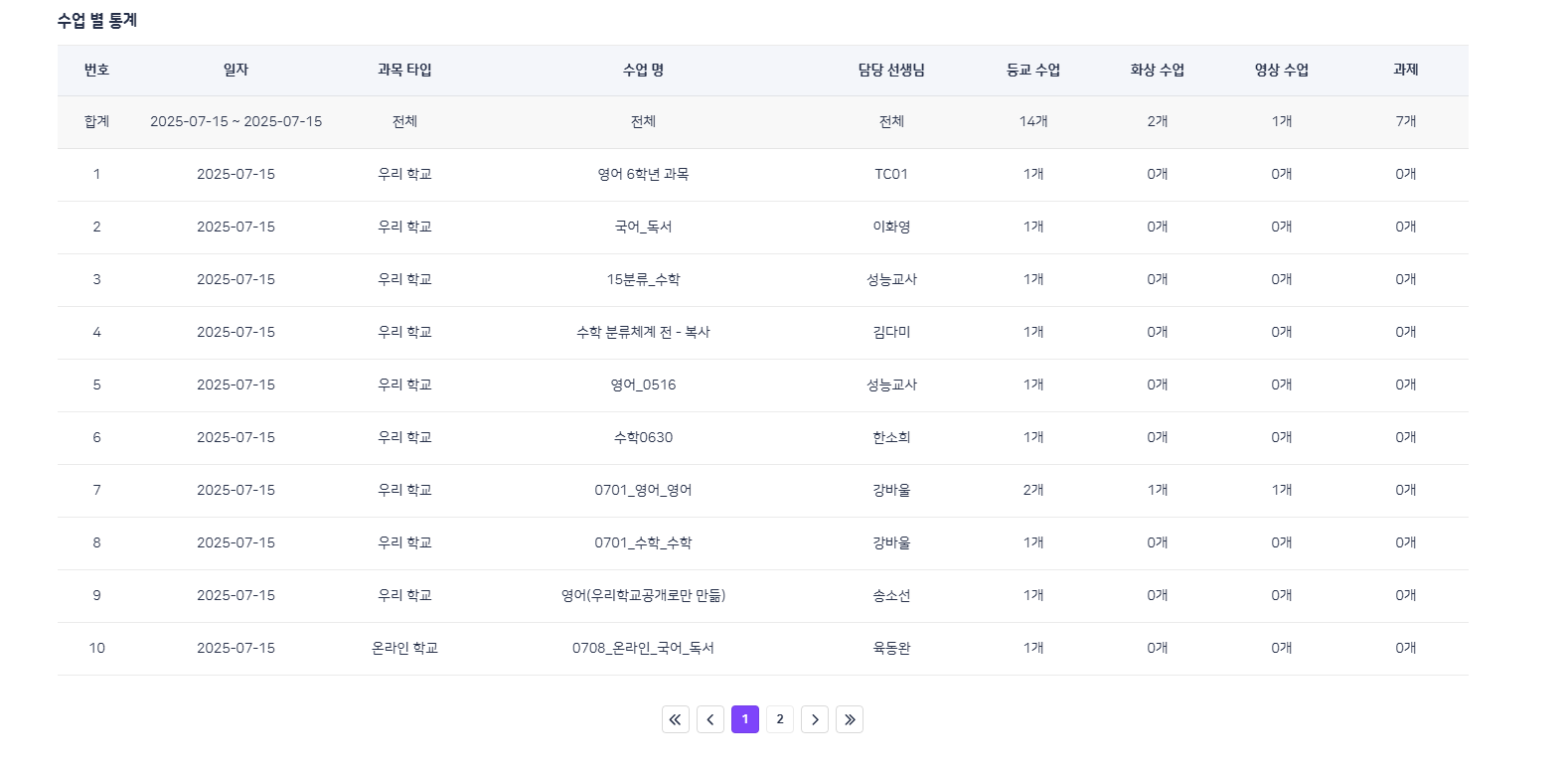Open the 0701_영어_영어 class row

pos(643,490)
